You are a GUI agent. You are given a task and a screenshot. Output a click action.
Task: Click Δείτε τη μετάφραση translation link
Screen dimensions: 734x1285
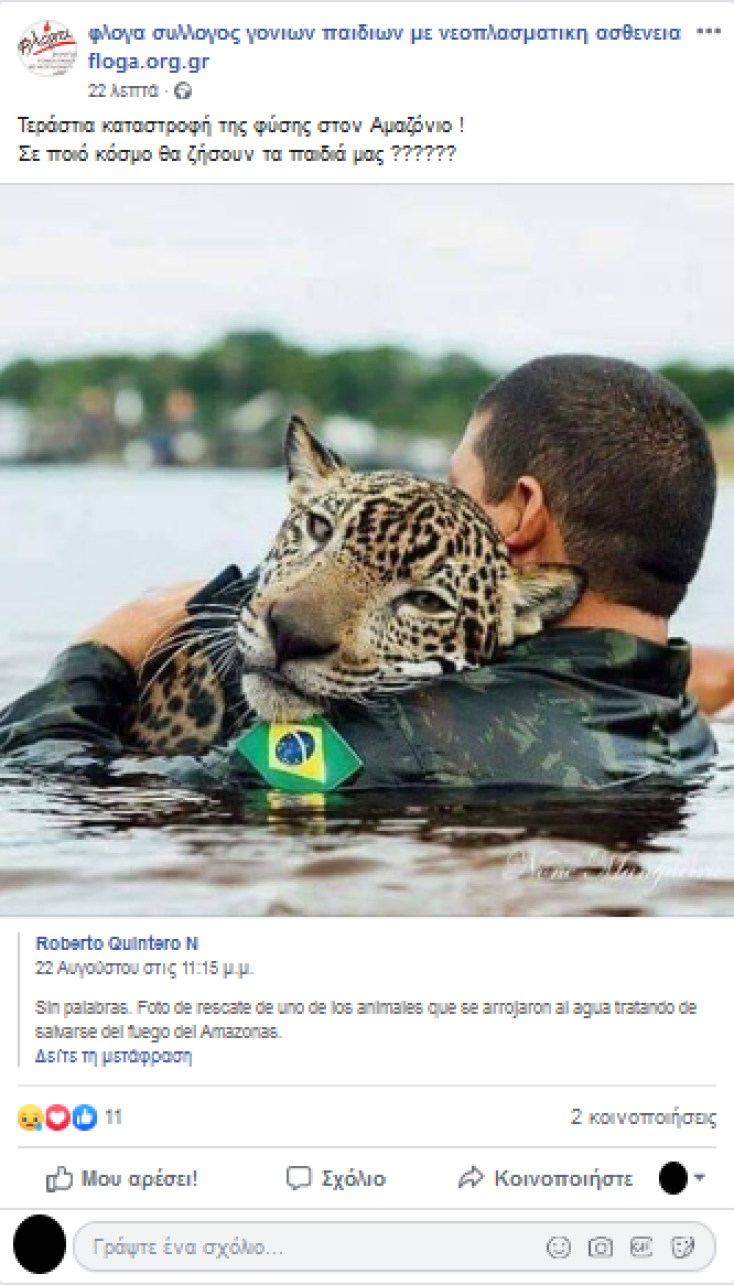(113, 1056)
